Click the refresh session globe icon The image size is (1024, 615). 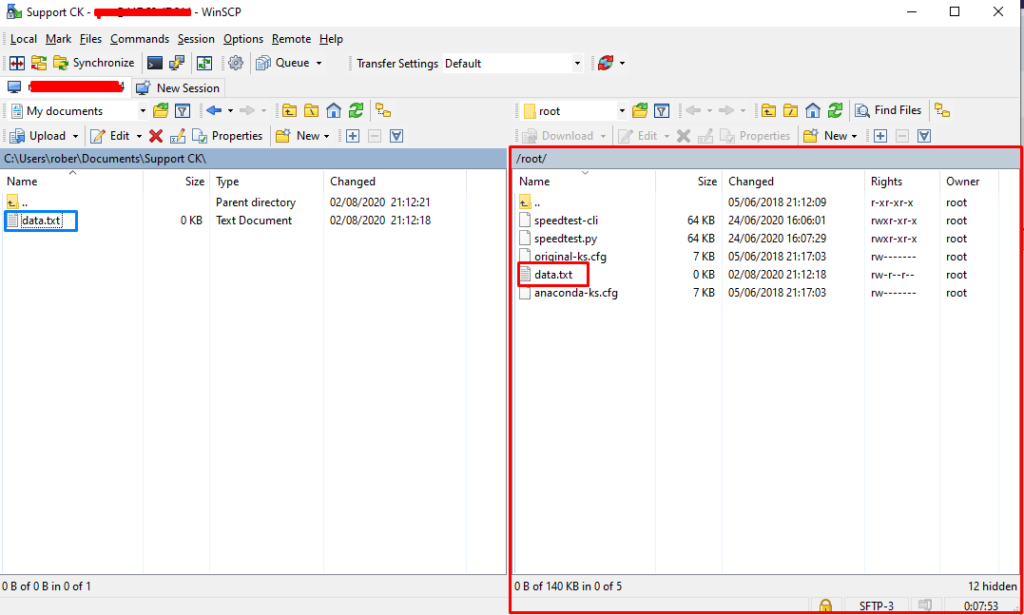(x=605, y=63)
